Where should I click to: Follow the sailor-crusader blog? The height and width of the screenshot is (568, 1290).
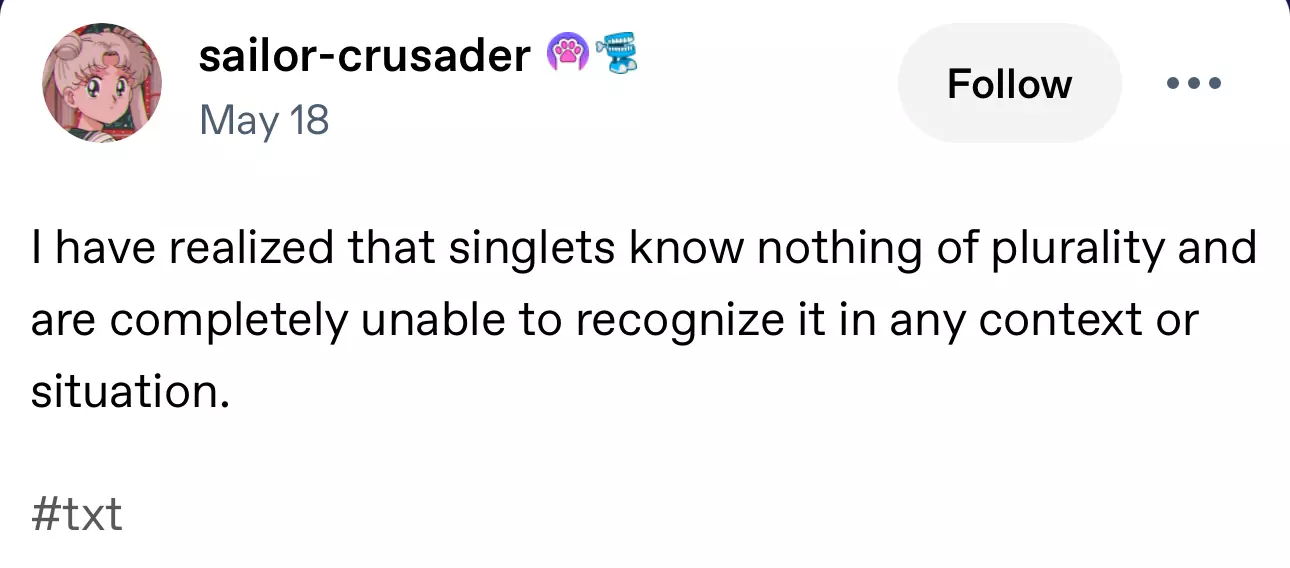click(x=1009, y=83)
